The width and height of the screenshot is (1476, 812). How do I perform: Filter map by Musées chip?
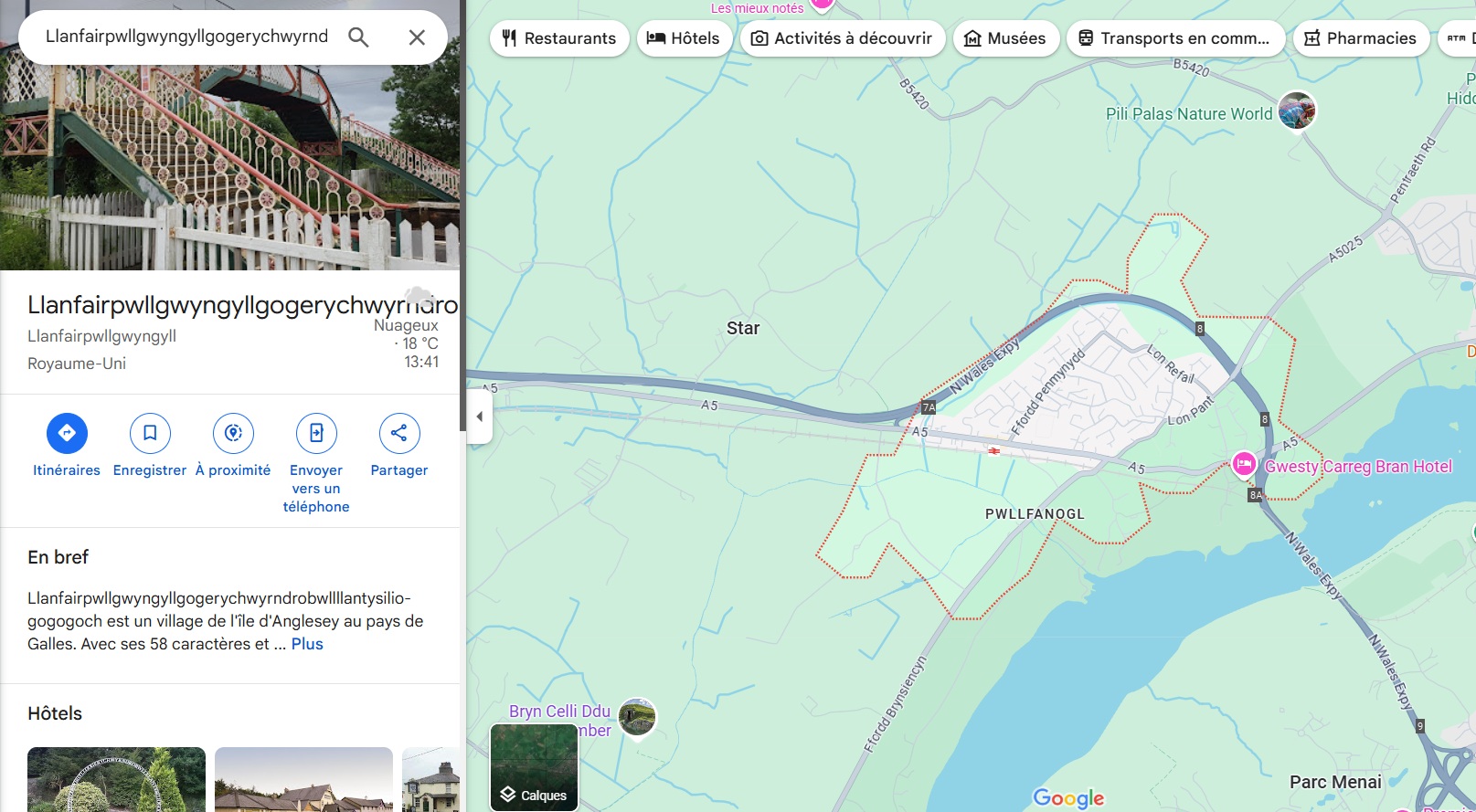point(1005,38)
